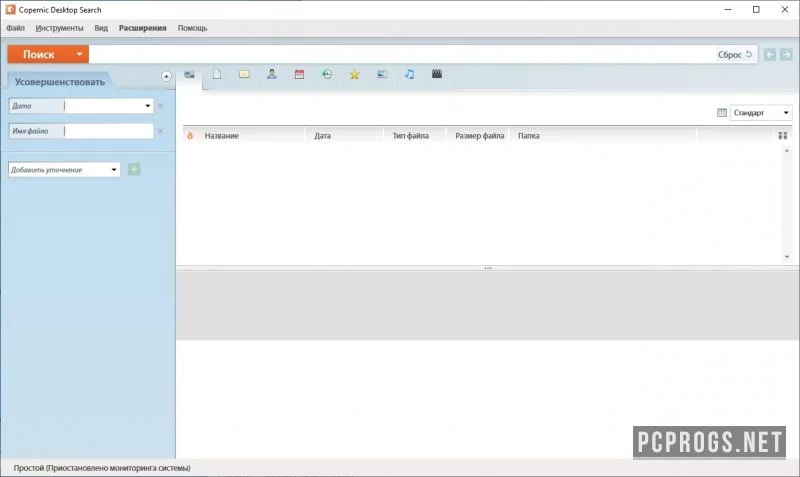
Task: Open the column chooser icon in the header
Action: point(783,136)
